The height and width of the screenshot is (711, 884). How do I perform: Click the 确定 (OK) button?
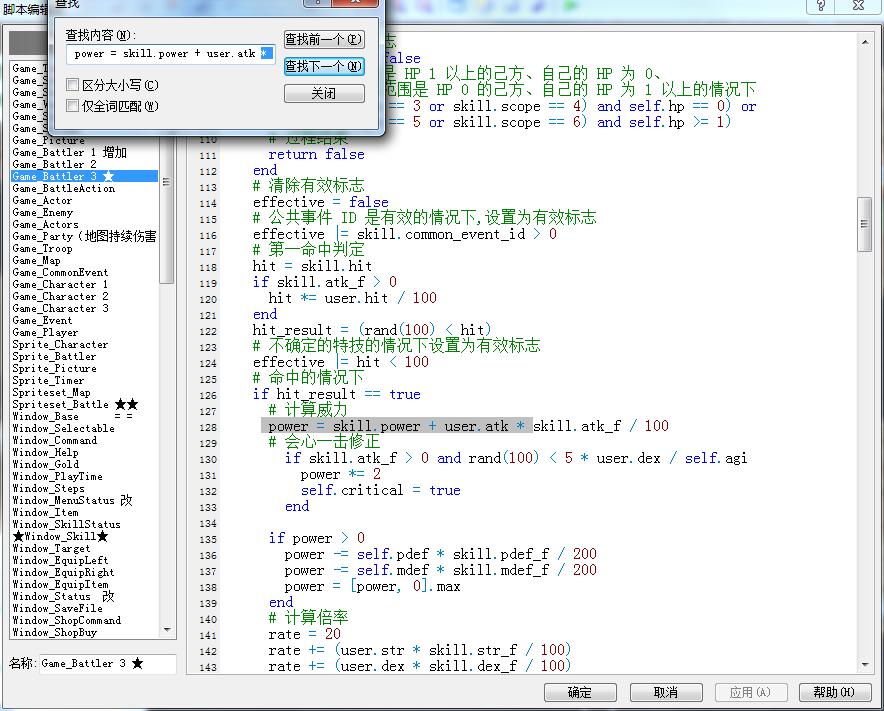click(580, 692)
